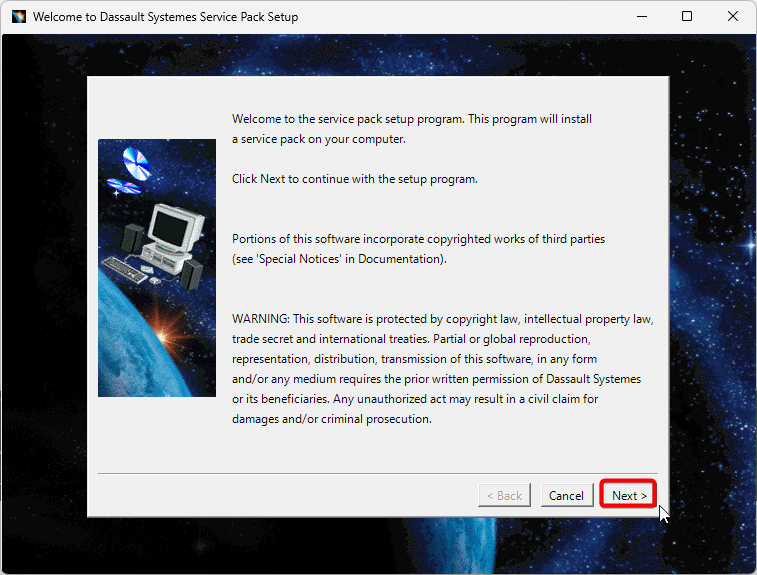Click the flying CD discs in the illustration
The image size is (757, 575).
coord(132,168)
